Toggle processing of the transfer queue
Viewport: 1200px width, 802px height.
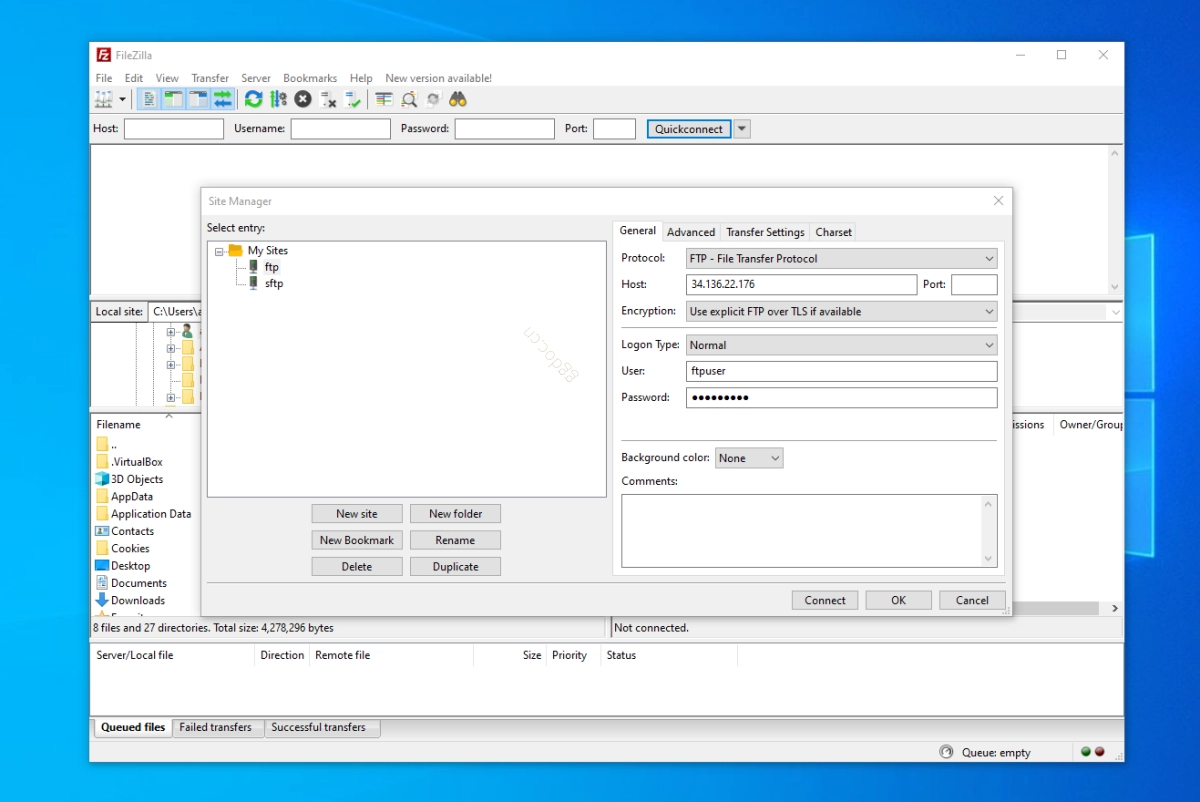(x=278, y=99)
